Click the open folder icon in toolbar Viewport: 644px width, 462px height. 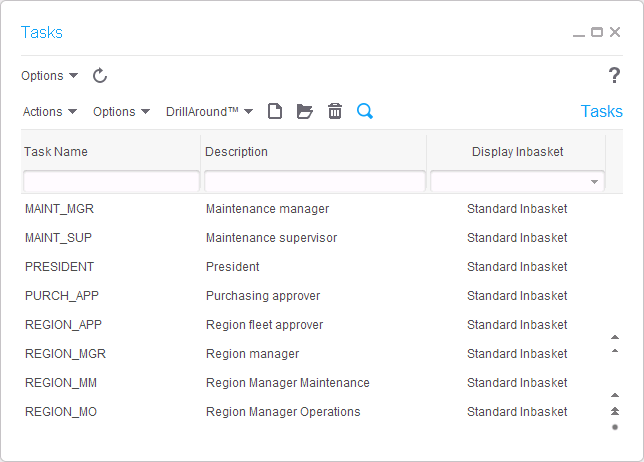pyautogui.click(x=305, y=111)
